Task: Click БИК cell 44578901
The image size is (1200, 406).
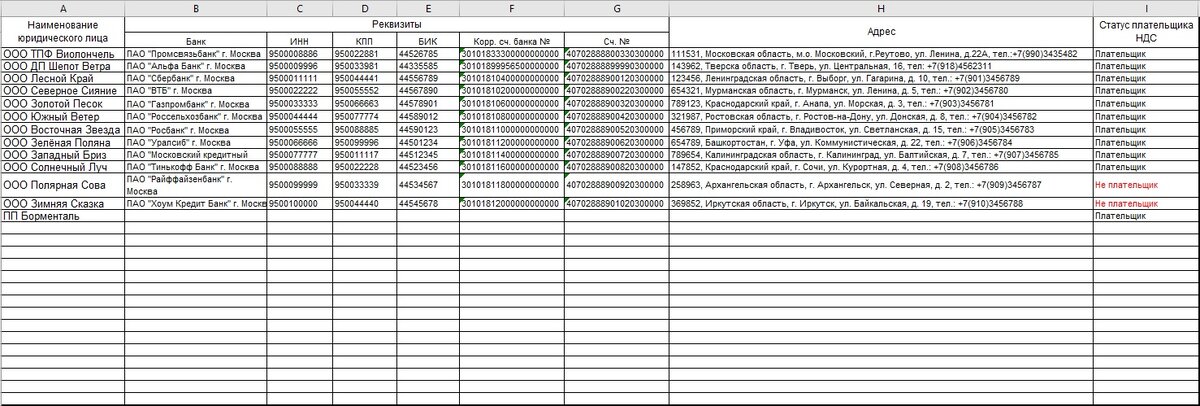Action: click(427, 103)
